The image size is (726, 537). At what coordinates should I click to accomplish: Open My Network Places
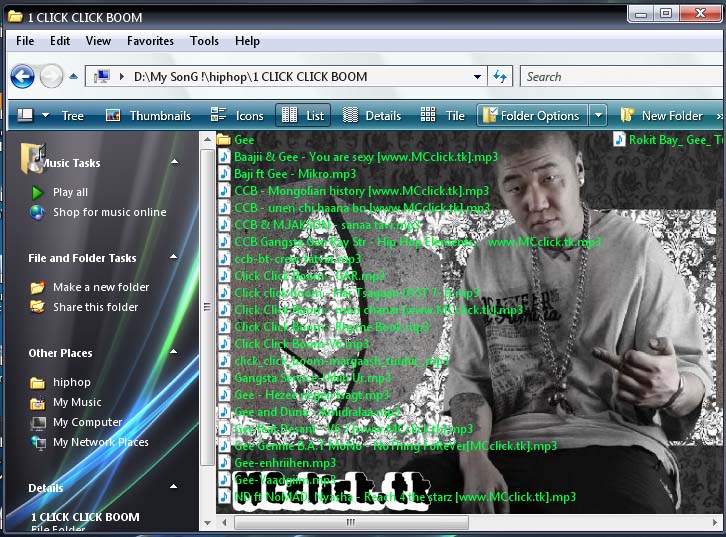[x=100, y=442]
